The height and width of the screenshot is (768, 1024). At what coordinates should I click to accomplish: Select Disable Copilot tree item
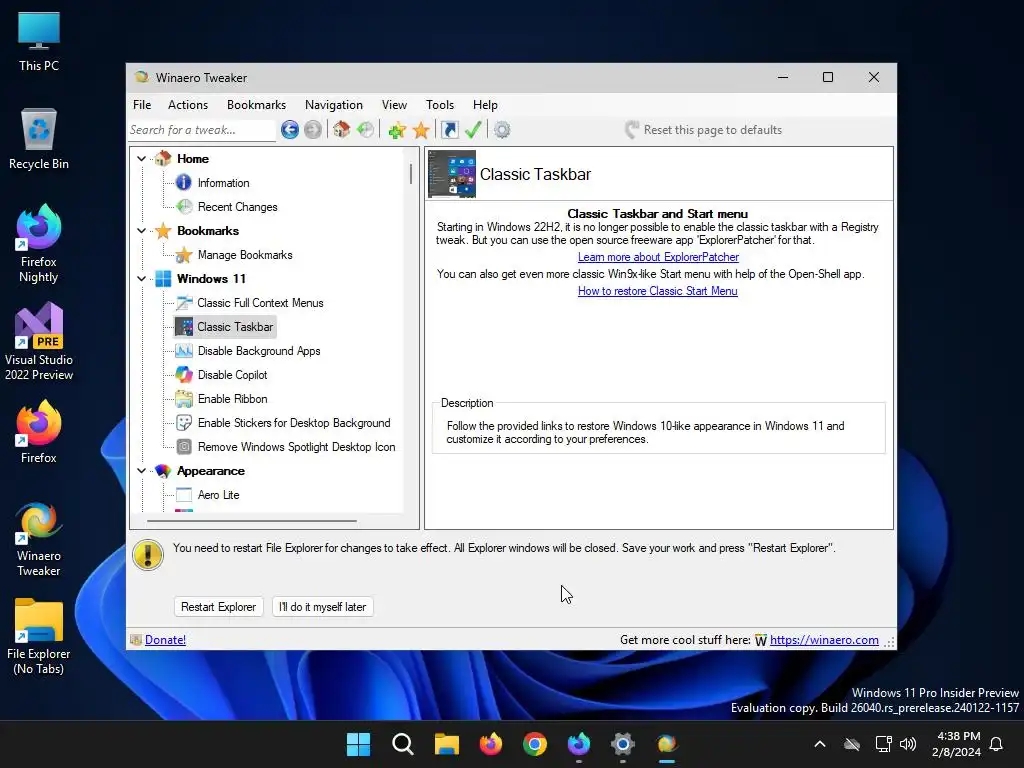[232, 375]
